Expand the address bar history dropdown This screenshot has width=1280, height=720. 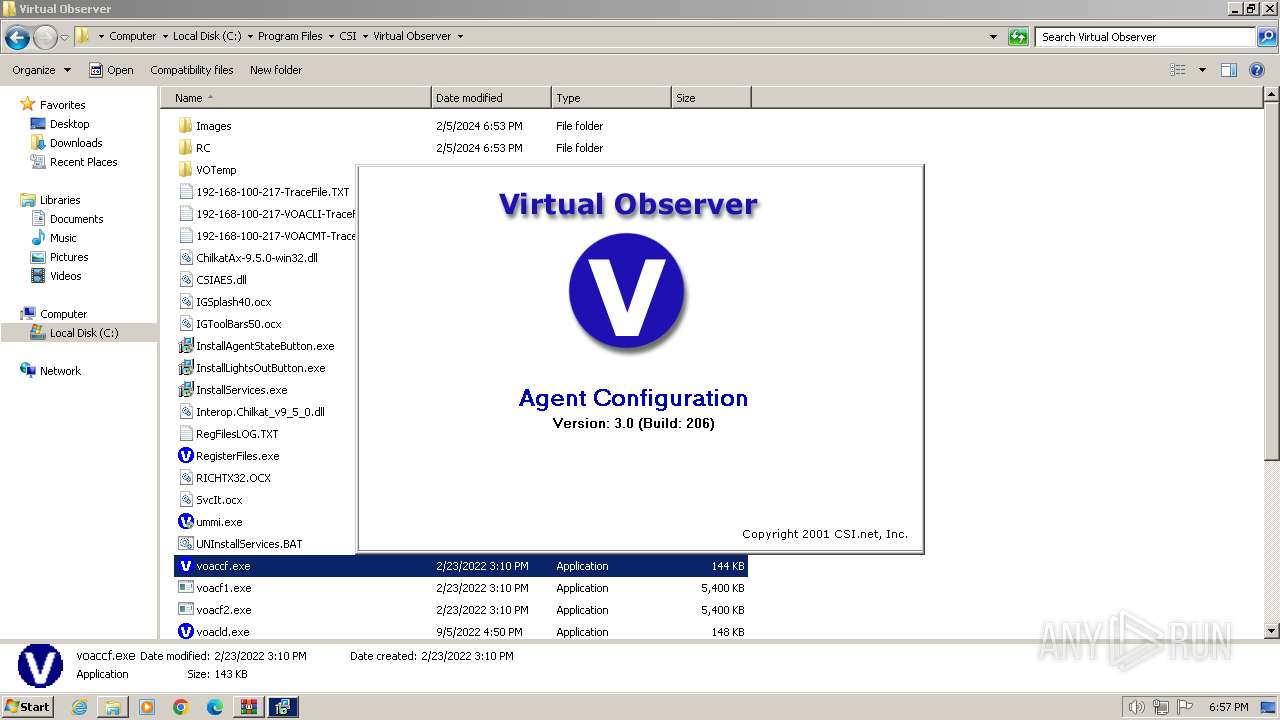tap(993, 37)
